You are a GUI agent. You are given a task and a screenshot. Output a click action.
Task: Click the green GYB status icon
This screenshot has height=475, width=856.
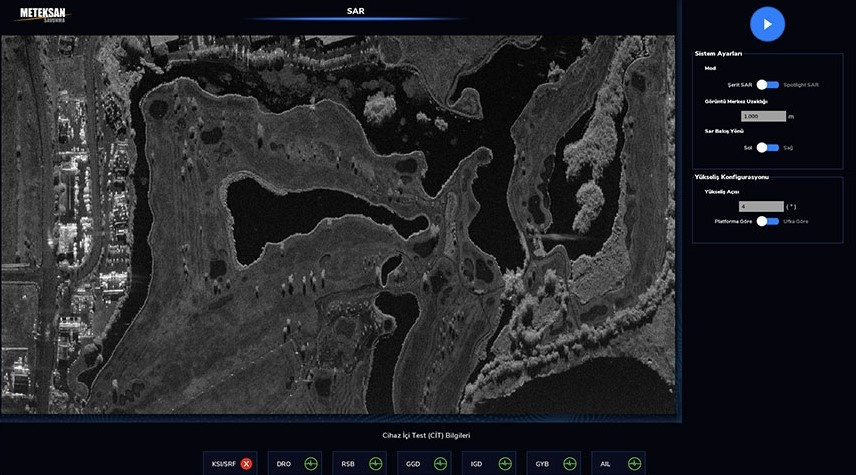[571, 464]
